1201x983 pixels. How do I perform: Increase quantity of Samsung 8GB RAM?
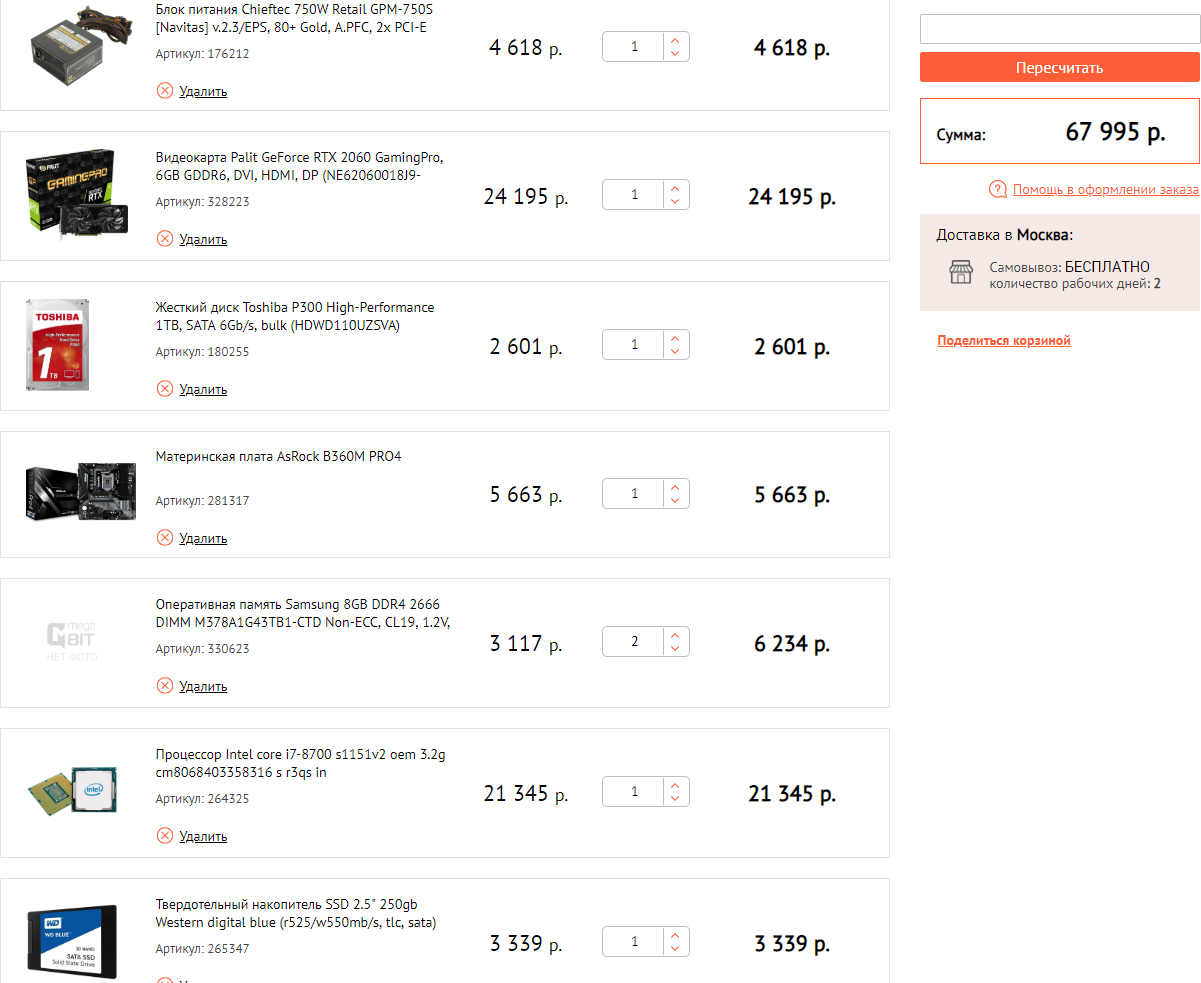(675, 635)
